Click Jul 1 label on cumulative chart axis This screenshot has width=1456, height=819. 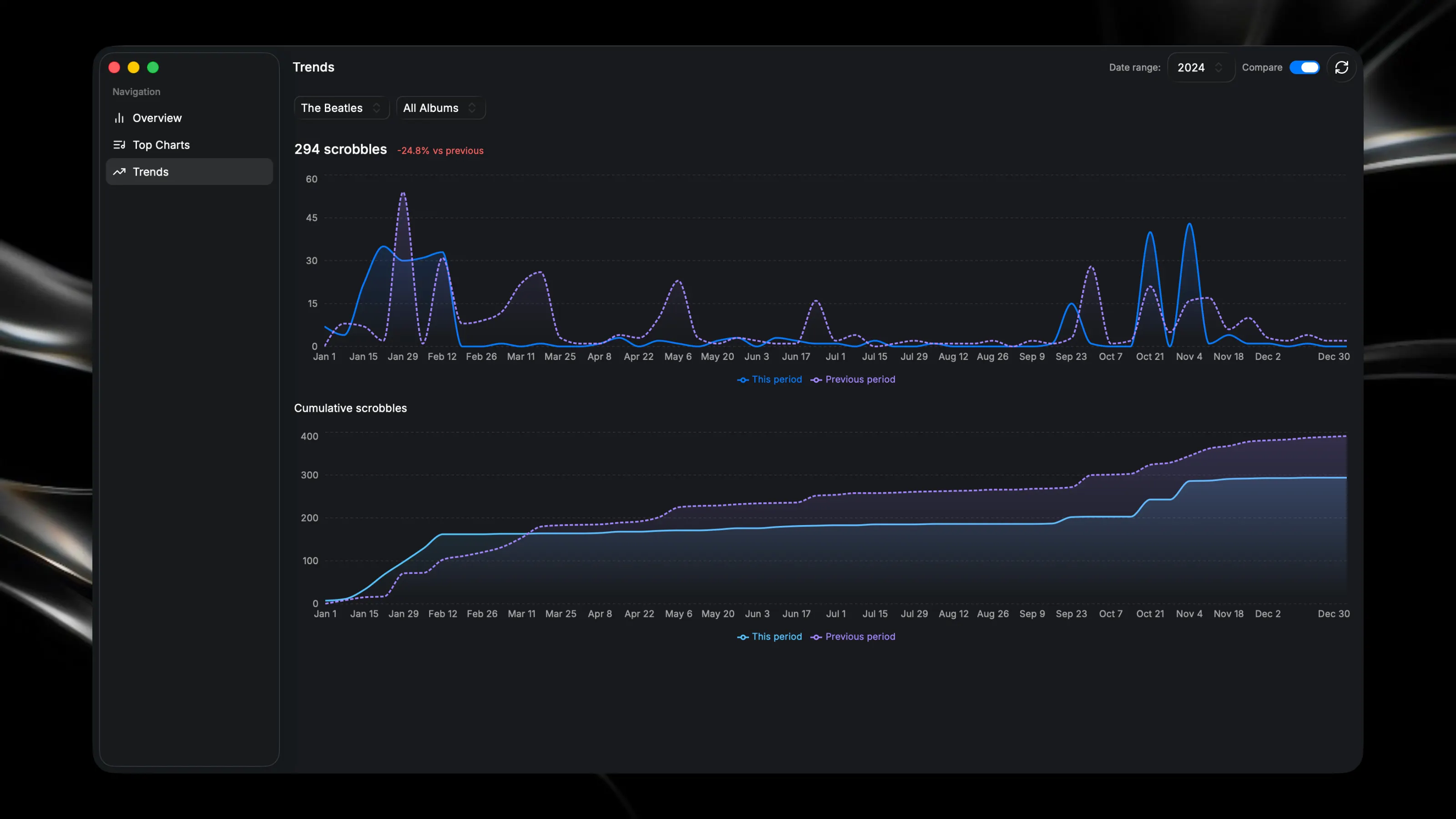point(835,614)
